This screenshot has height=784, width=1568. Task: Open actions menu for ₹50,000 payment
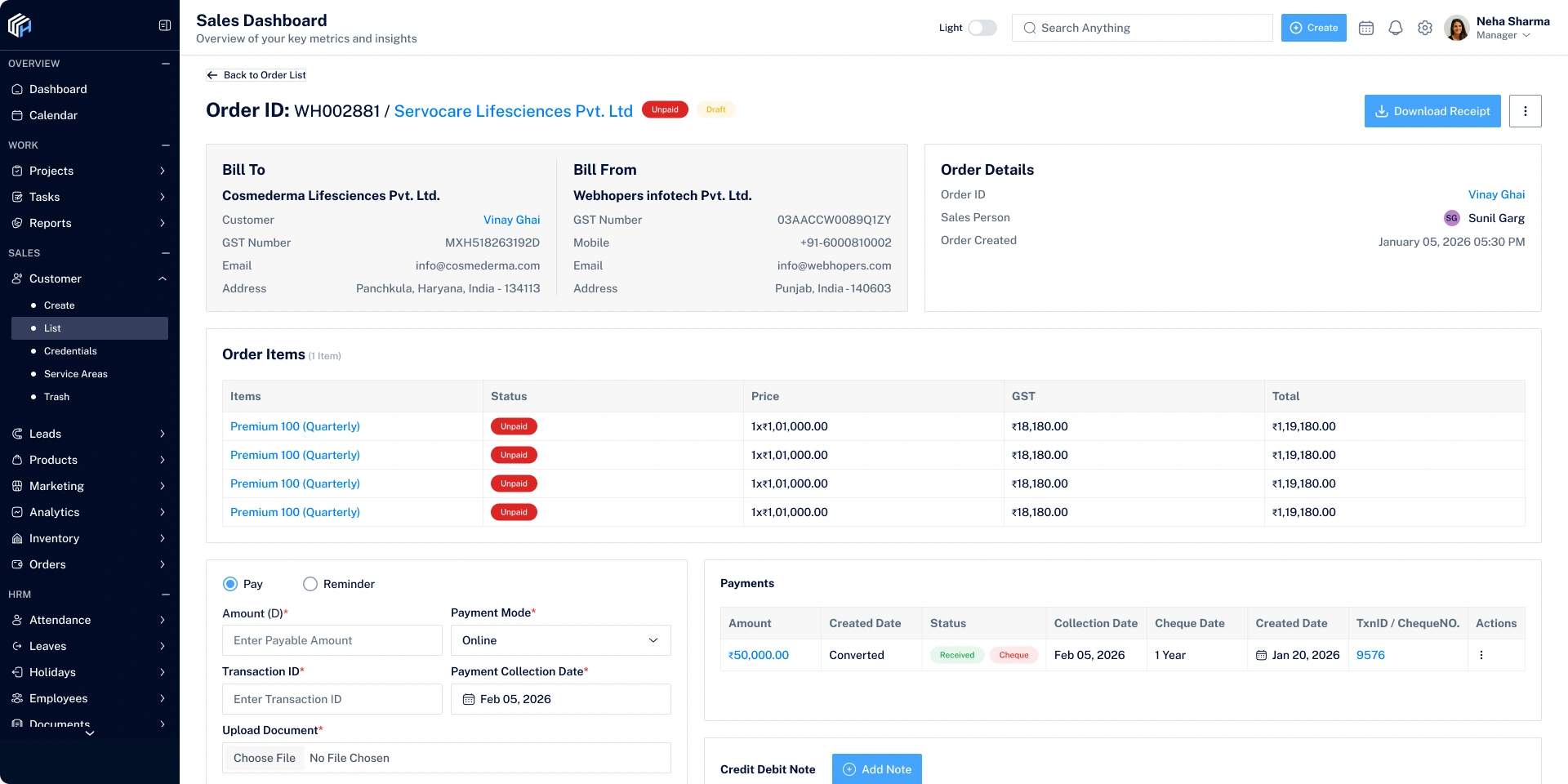point(1481,655)
